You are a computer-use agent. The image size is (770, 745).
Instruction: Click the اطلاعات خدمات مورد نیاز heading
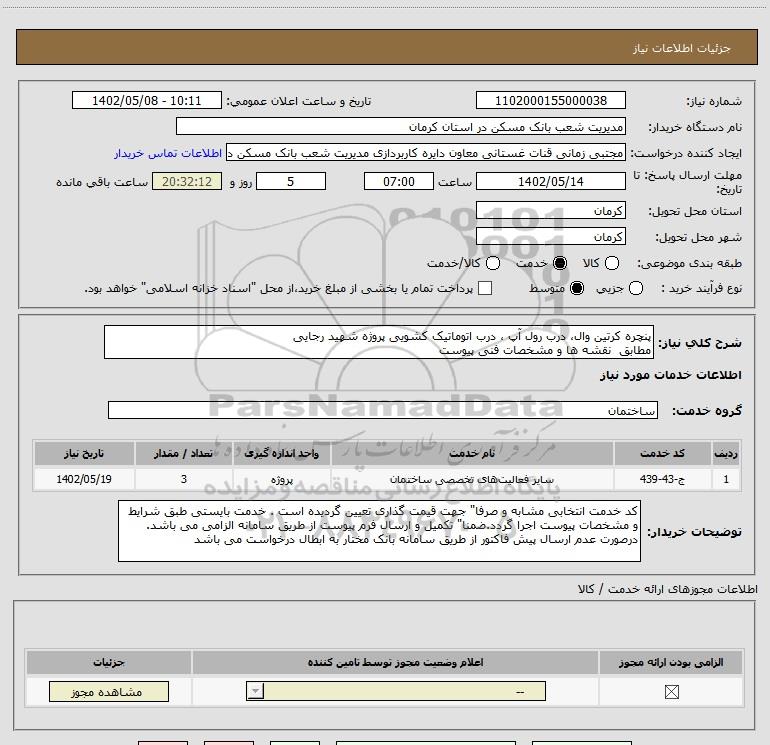(670, 375)
